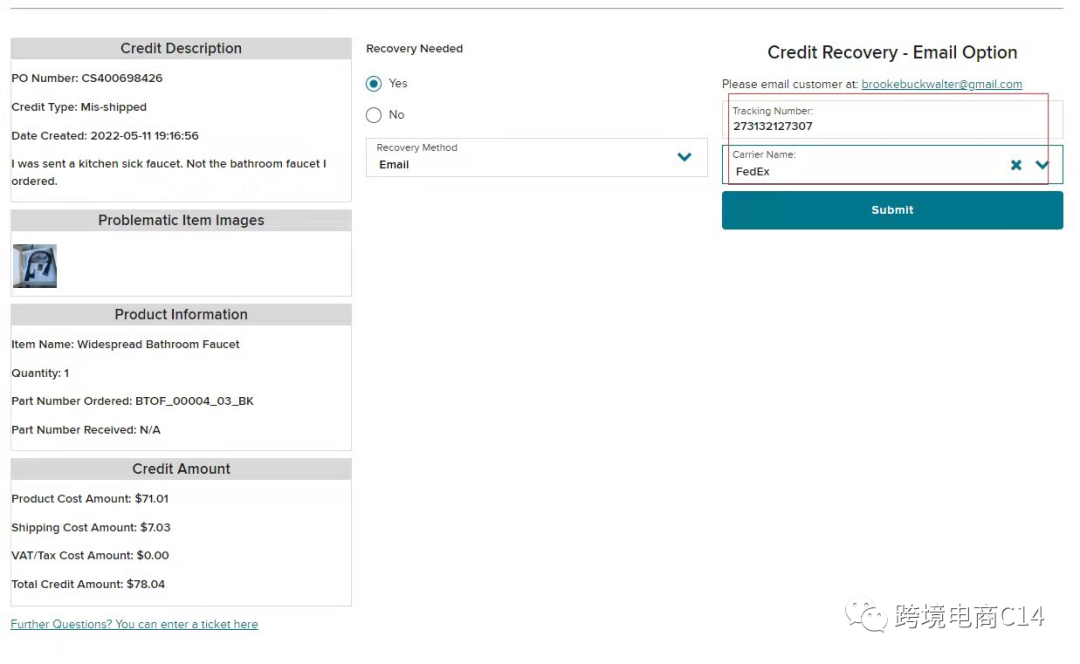The image size is (1080, 664).
Task: Select the Product Information section header
Action: [181, 314]
